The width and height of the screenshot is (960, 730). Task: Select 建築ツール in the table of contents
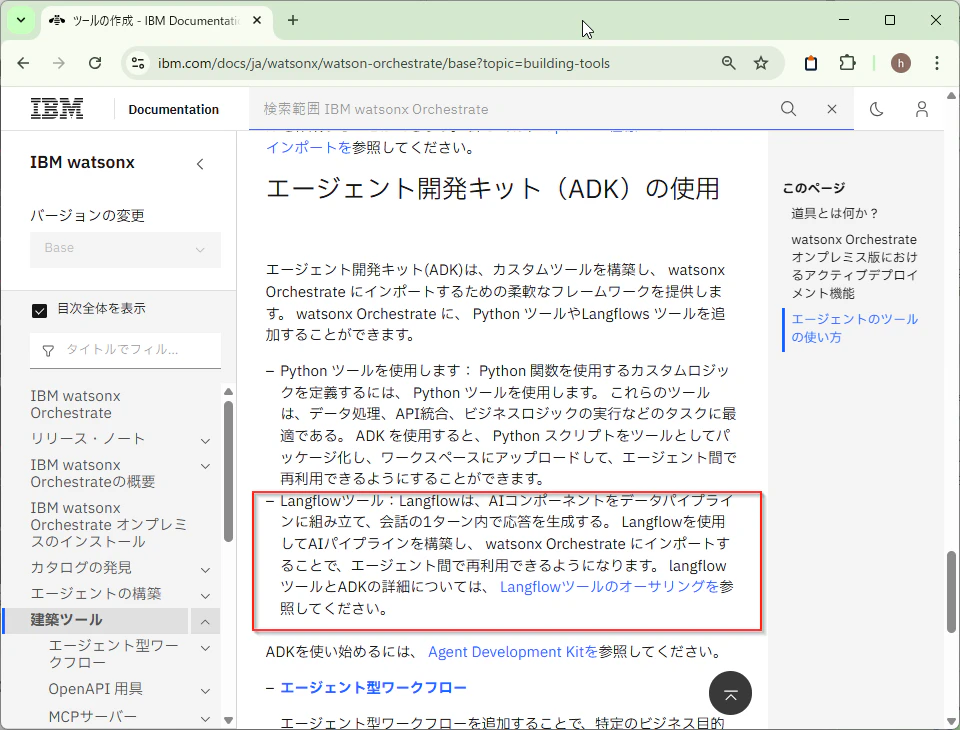tap(66, 620)
